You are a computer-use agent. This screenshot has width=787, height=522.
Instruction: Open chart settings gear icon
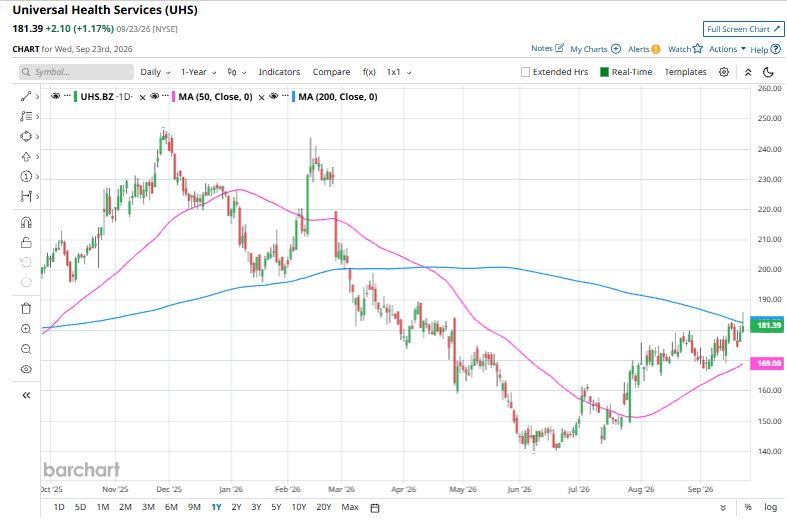click(x=724, y=72)
